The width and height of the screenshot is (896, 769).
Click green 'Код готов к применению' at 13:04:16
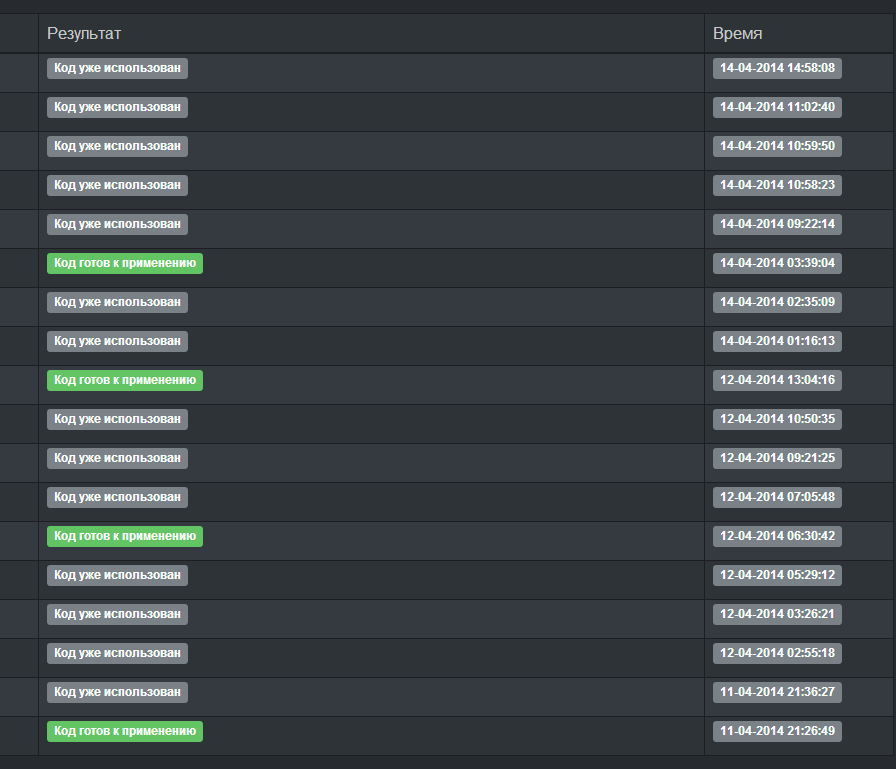125,381
